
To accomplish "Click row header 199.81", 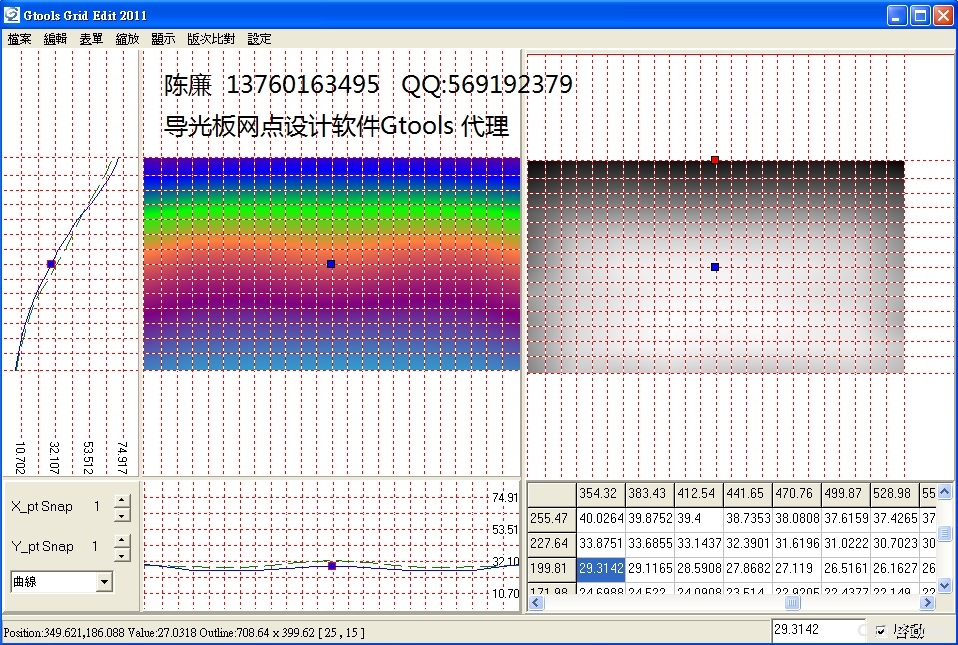I will [552, 569].
